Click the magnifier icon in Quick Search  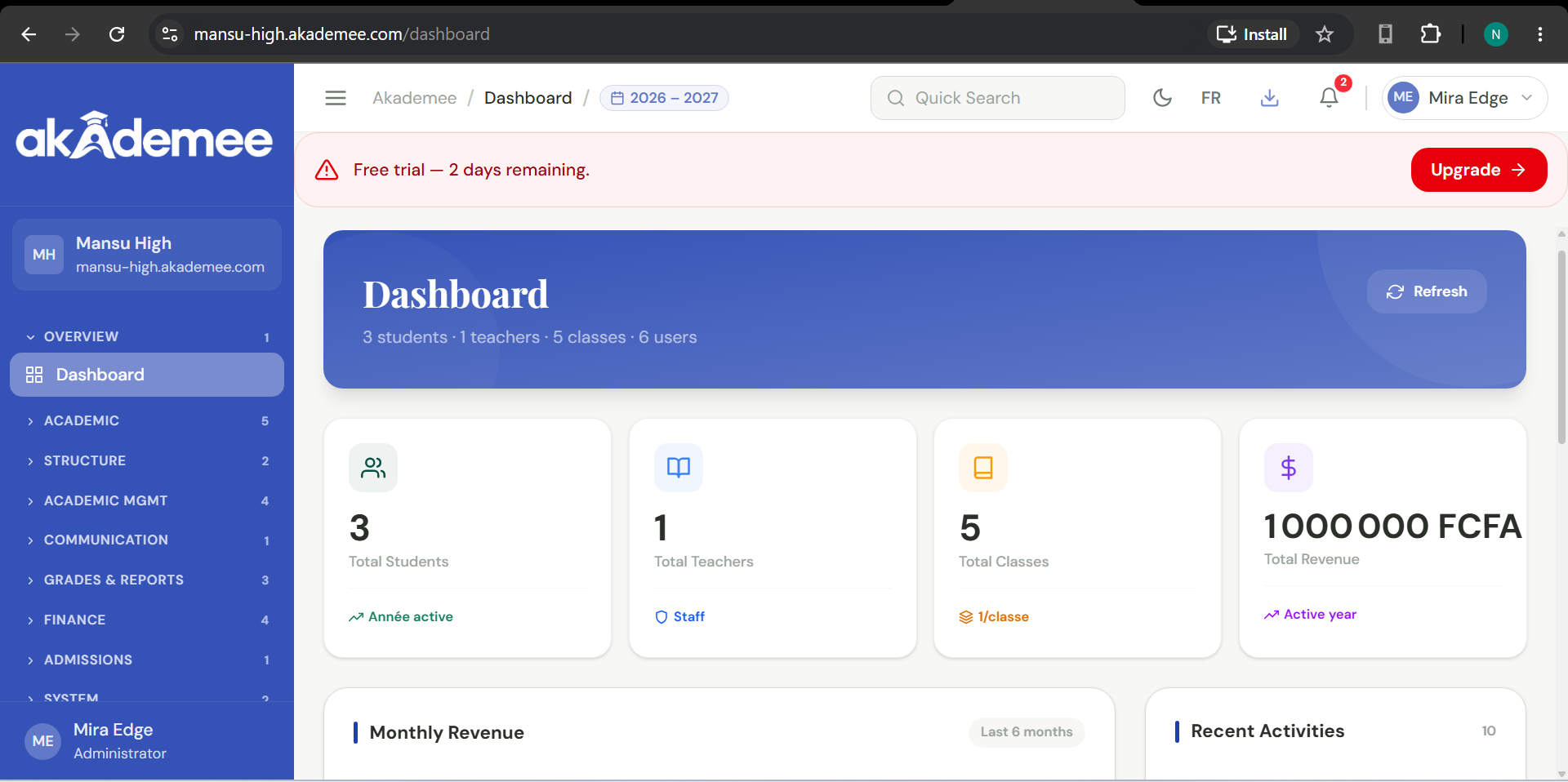[896, 98]
